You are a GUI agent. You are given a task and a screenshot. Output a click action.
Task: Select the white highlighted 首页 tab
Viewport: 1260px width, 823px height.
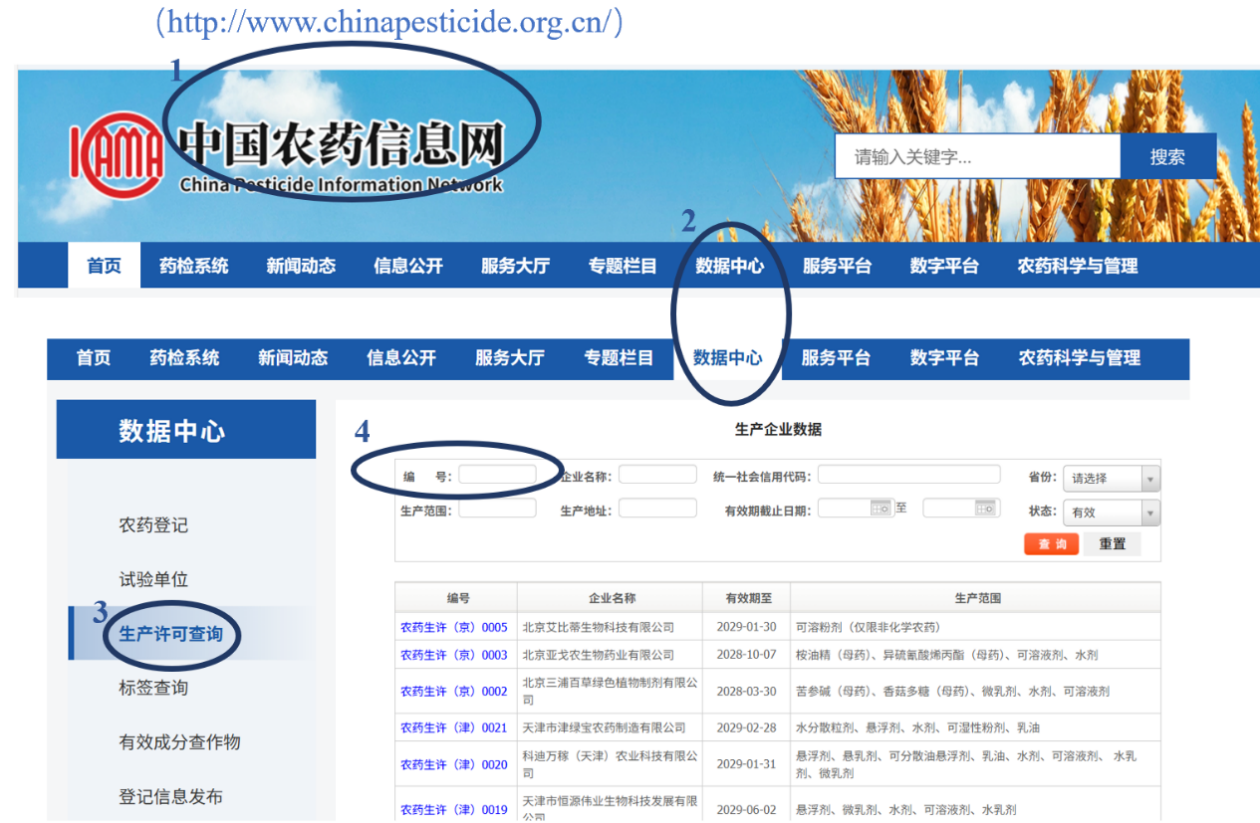tap(104, 266)
